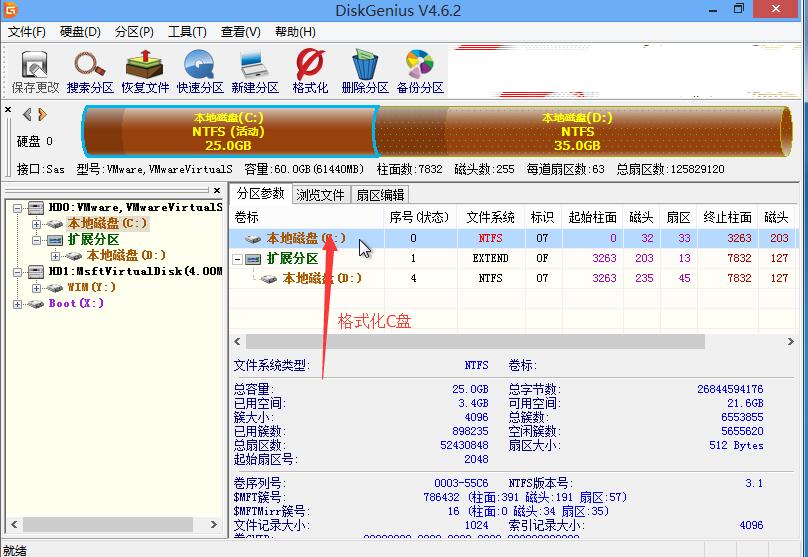Click the 扩展分区 icon in the partition table
808x557 pixels.
[x=253, y=259]
